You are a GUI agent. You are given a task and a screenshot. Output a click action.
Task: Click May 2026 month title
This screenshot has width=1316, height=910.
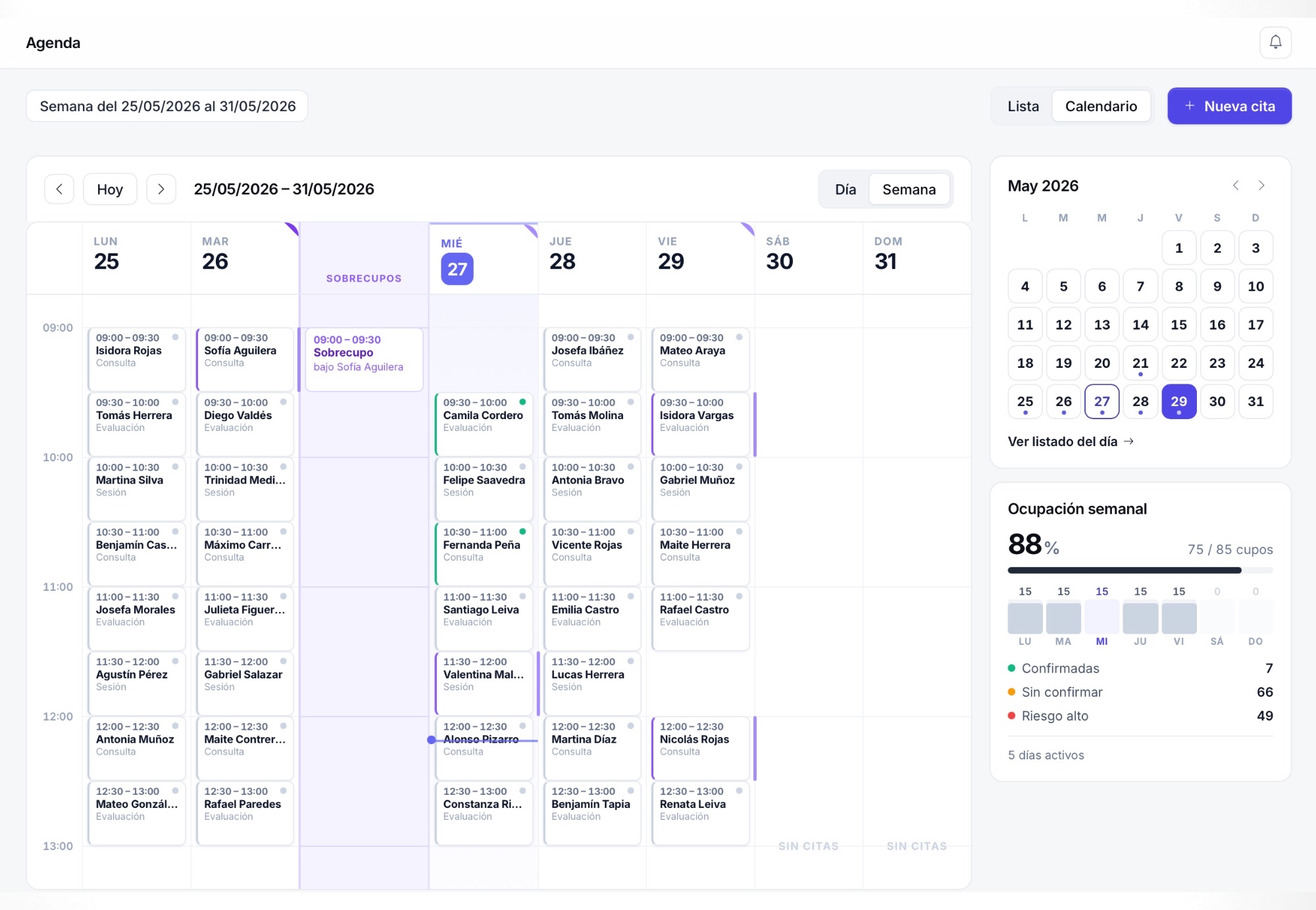(1043, 186)
